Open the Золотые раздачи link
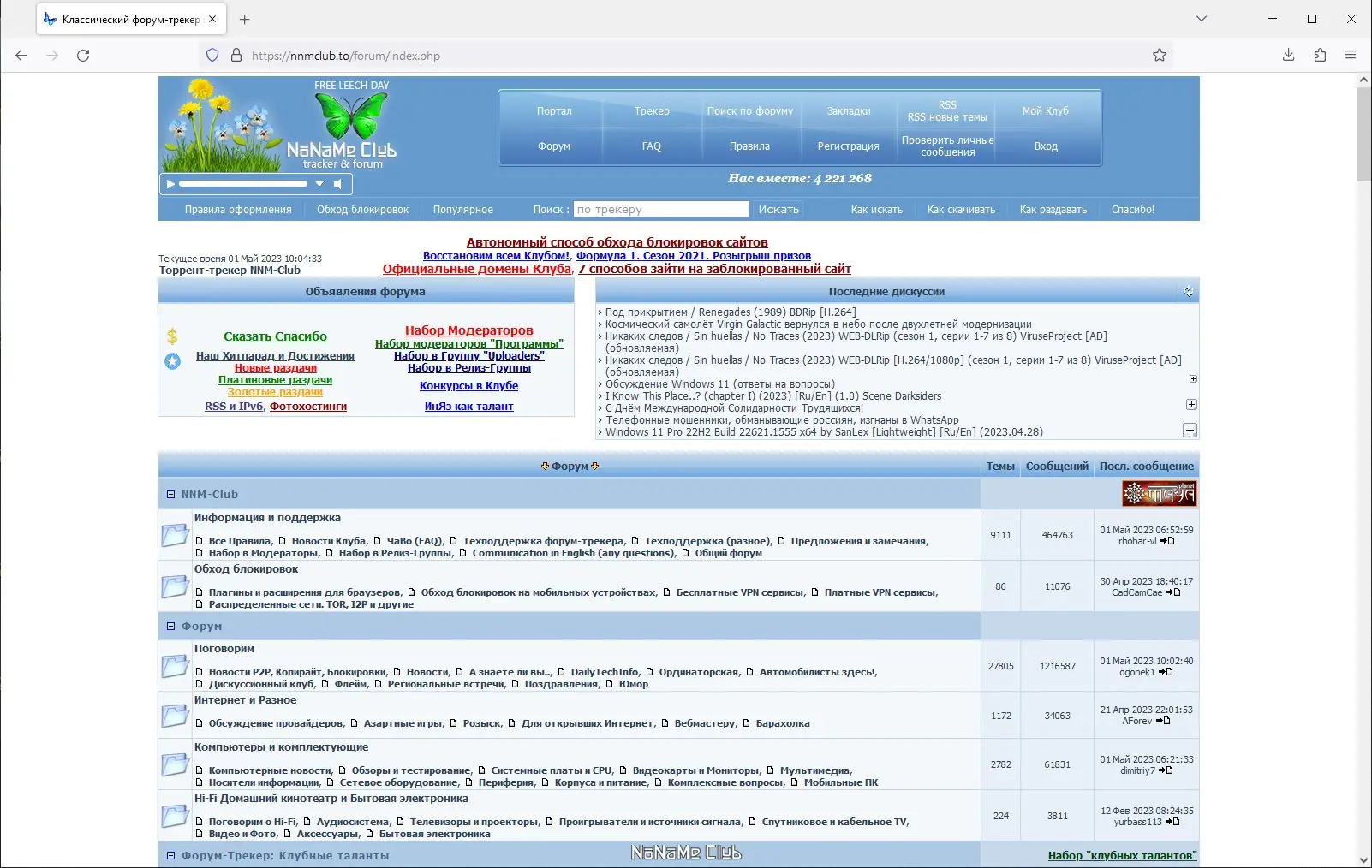The width and height of the screenshot is (1372, 868). coord(275,392)
